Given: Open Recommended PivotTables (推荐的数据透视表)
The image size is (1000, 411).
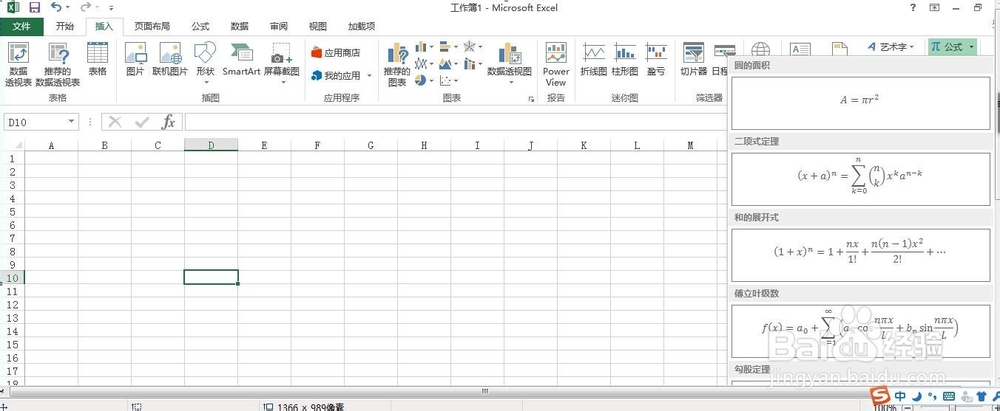Looking at the screenshot, I should tap(57, 64).
